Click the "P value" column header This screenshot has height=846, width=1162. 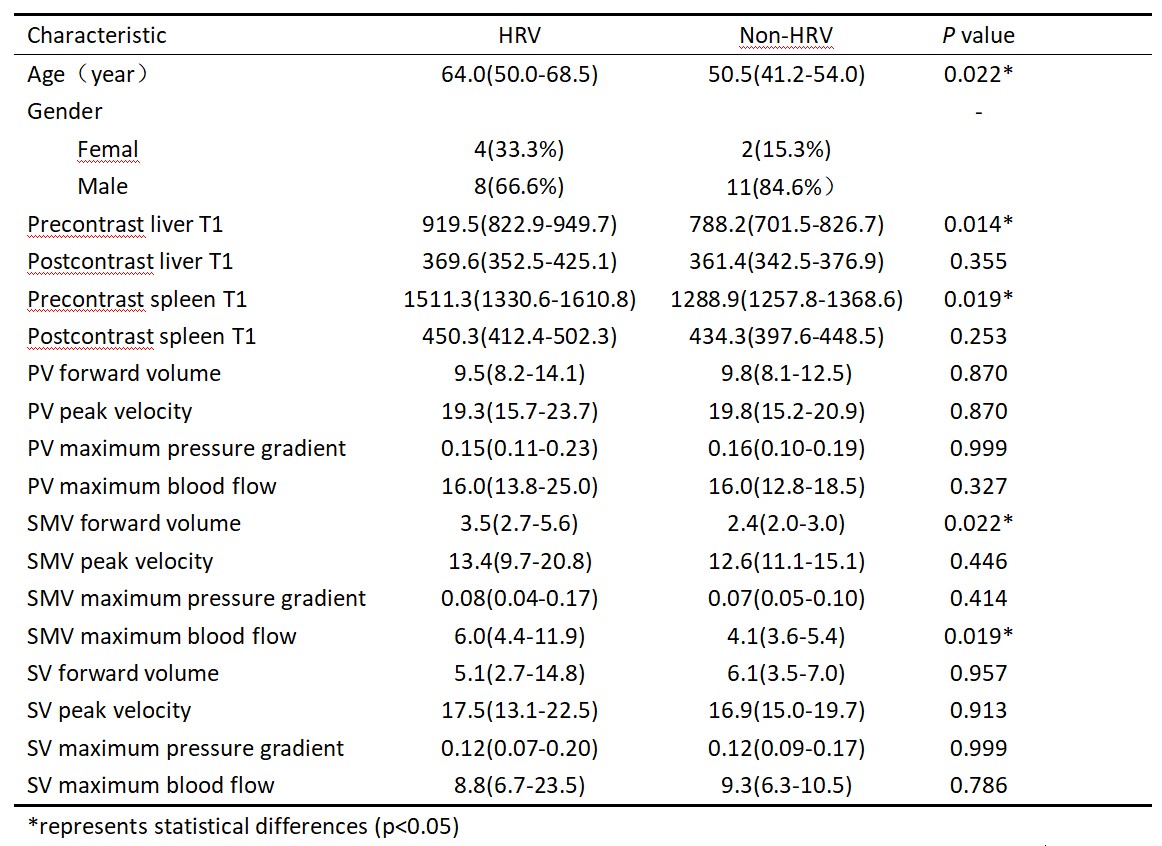click(978, 36)
